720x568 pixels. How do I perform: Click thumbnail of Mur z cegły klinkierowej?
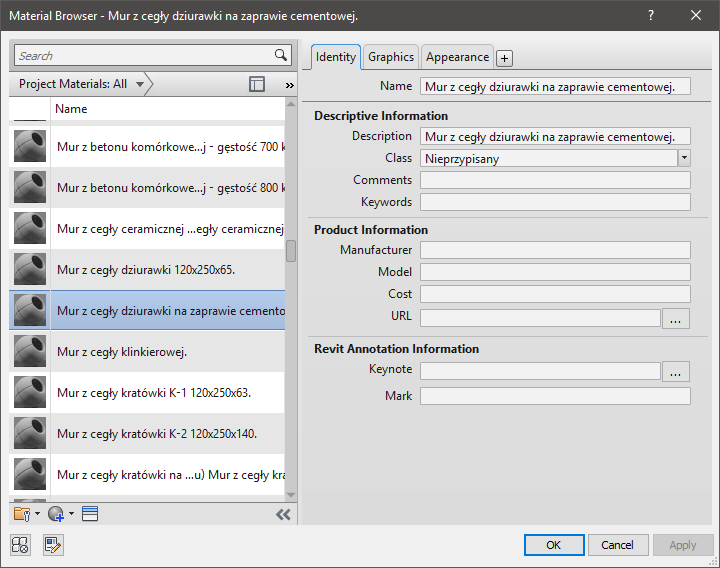point(30,351)
